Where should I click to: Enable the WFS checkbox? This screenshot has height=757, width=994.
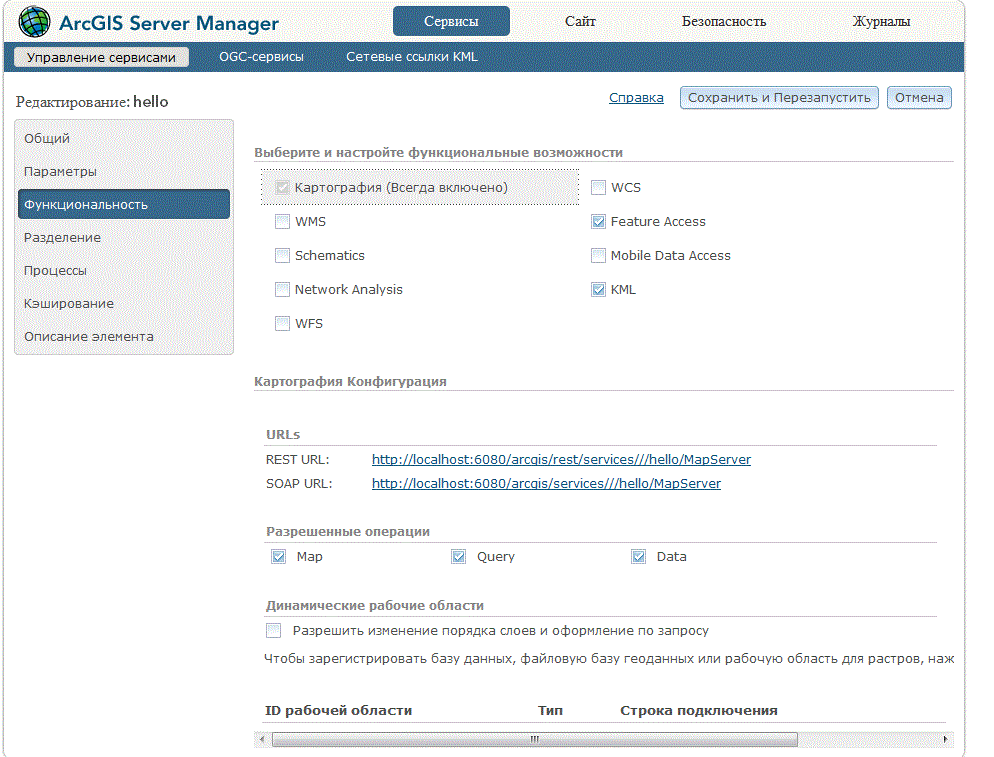[x=282, y=323]
